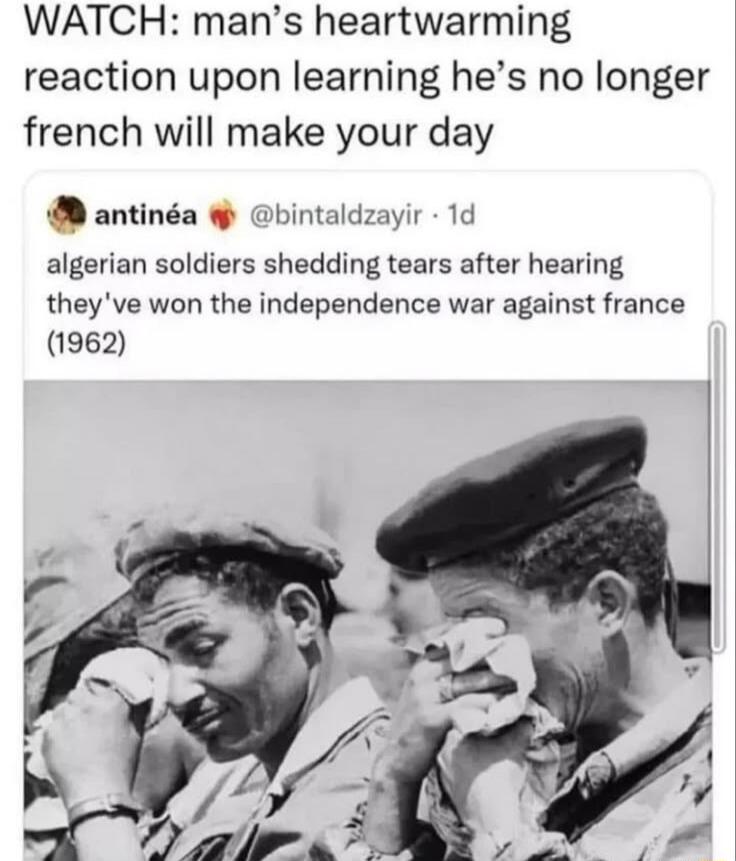The height and width of the screenshot is (861, 736).
Task: Click the quoted tweet card header area
Action: (x=263, y=216)
